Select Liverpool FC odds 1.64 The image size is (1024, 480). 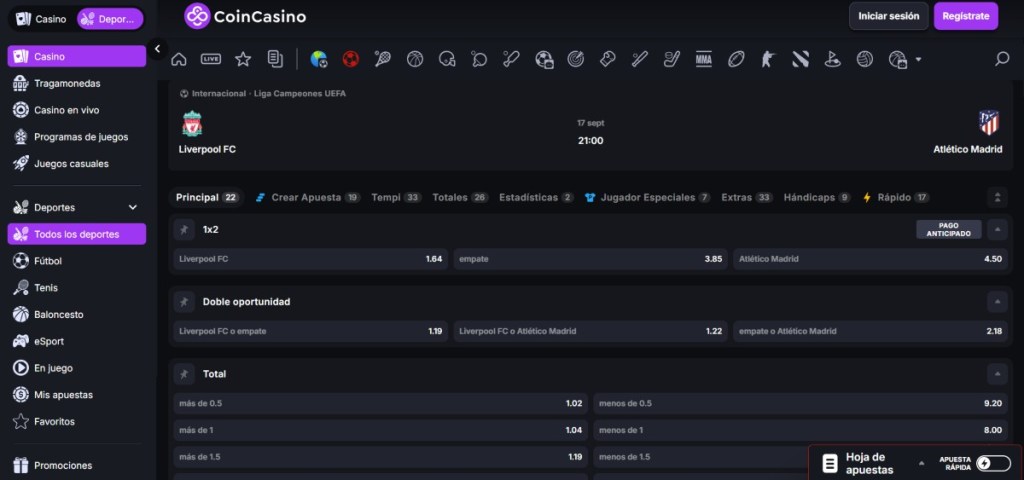(x=309, y=259)
